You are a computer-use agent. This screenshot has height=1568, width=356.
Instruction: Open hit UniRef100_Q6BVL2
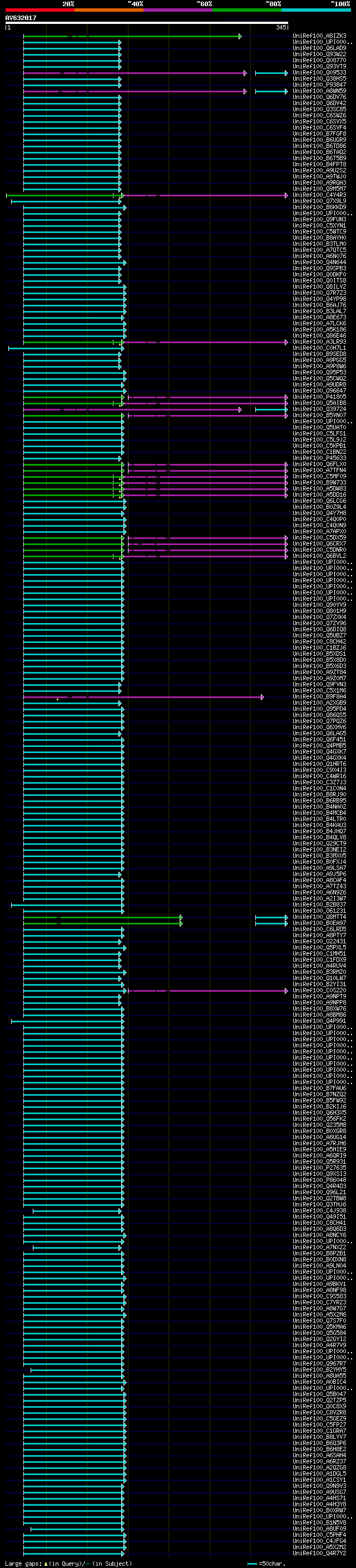tap(319, 556)
